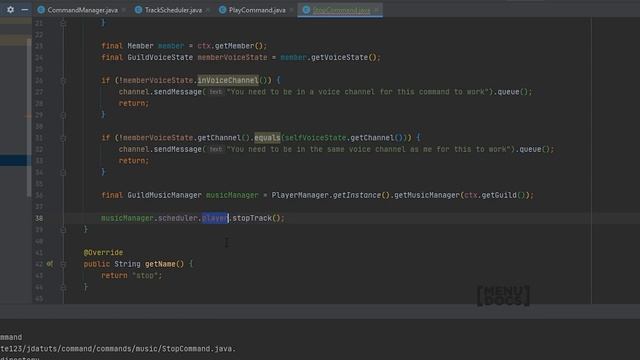Close the CommandManager.java tab
Viewport: 640px width, 360px height.
(124, 10)
